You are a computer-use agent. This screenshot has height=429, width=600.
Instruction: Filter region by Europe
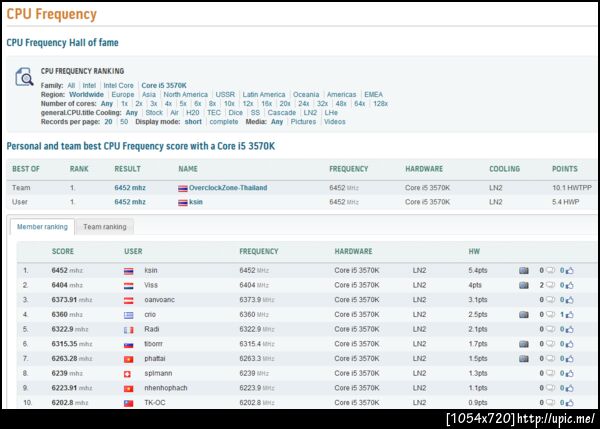click(x=123, y=95)
